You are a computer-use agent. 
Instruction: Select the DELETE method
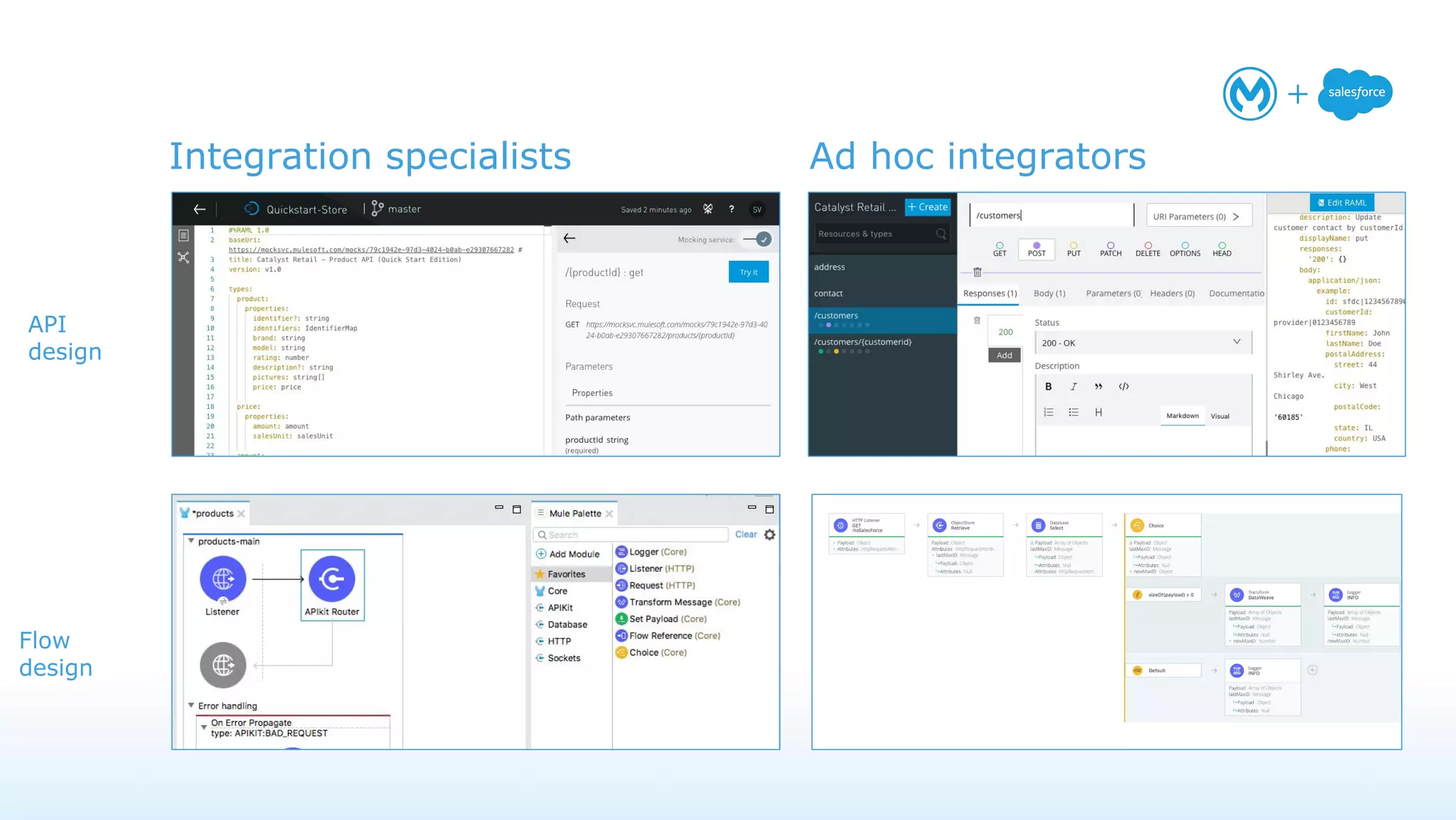(1147, 249)
